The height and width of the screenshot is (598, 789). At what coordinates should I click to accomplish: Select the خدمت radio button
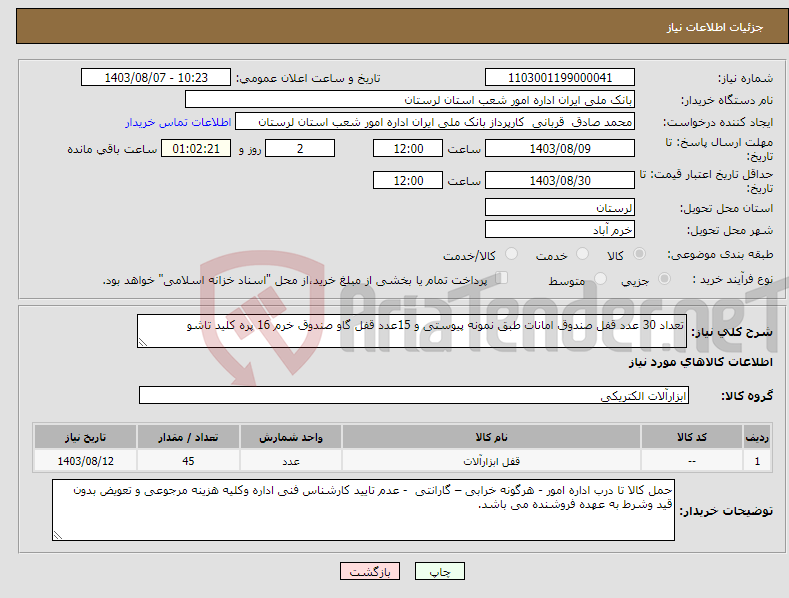582,254
